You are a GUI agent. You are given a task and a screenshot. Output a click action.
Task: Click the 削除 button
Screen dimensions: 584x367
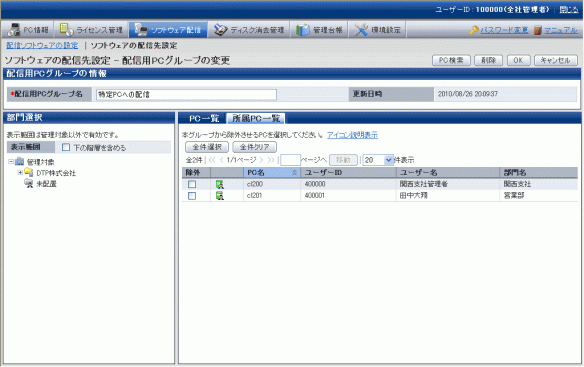point(488,60)
